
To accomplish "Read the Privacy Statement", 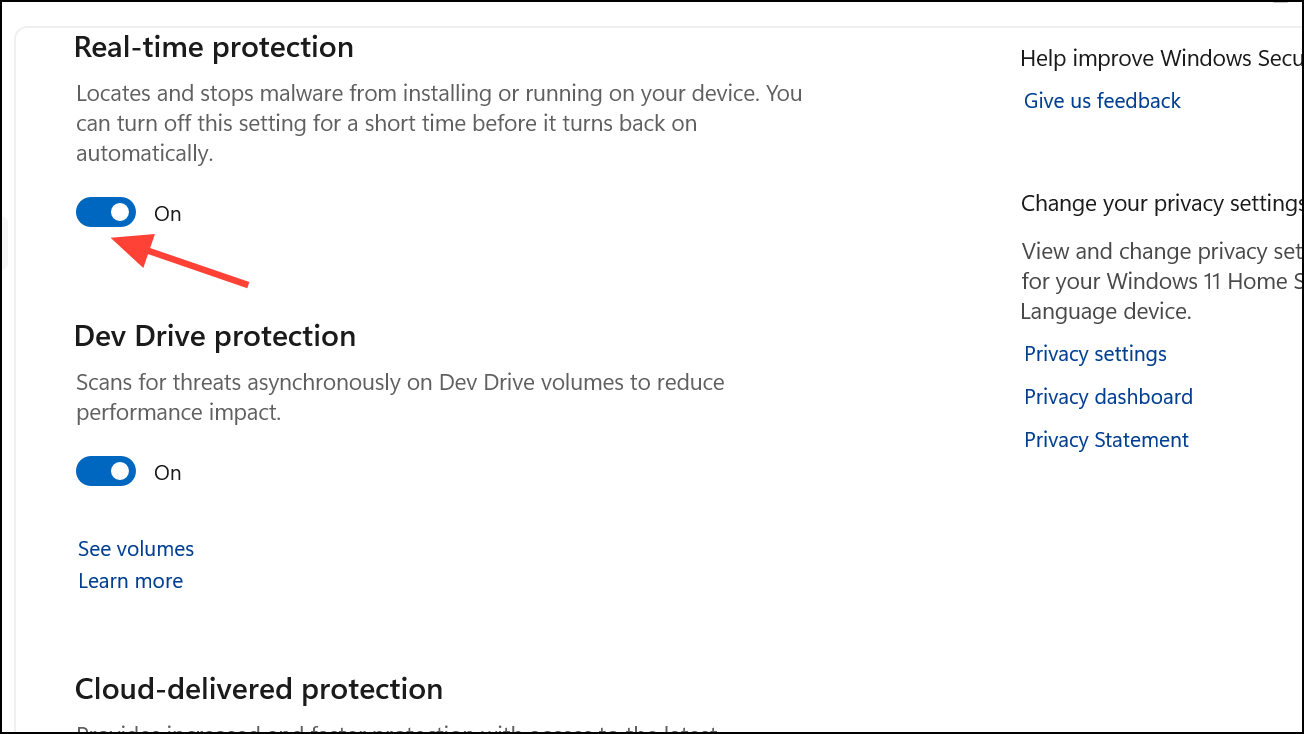I will (x=1106, y=439).
